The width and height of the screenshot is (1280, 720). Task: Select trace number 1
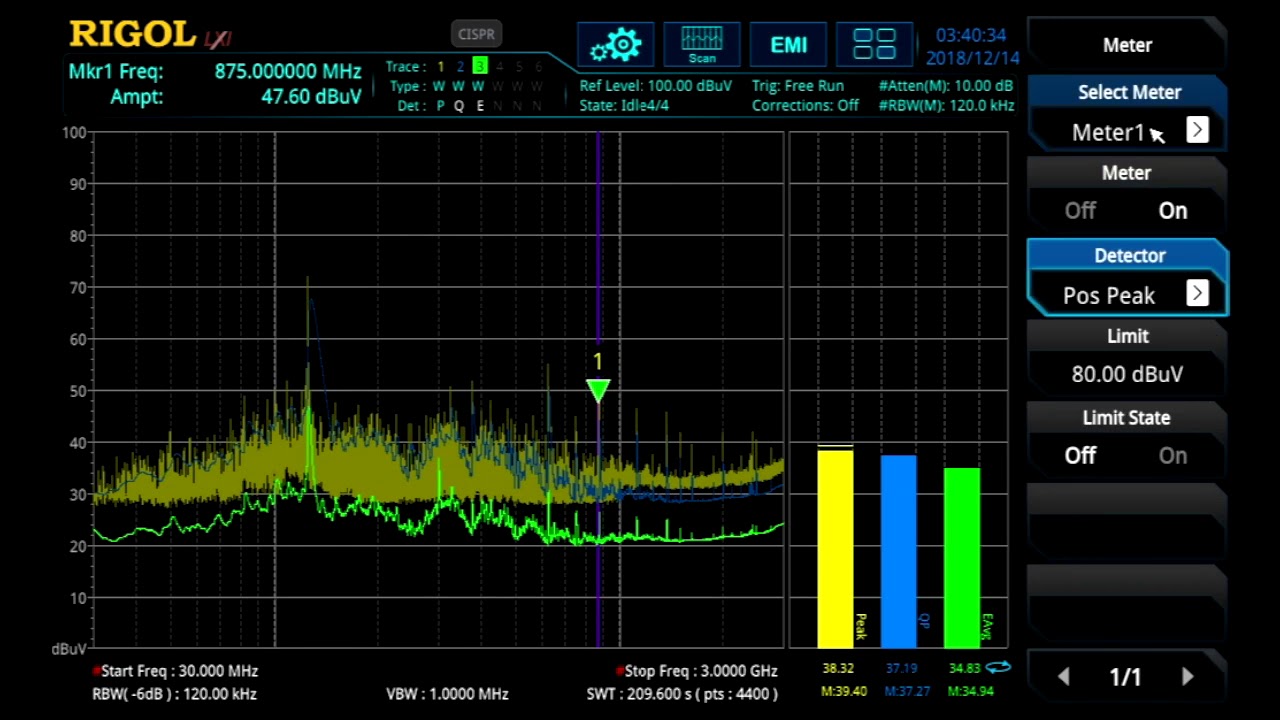pyautogui.click(x=440, y=67)
